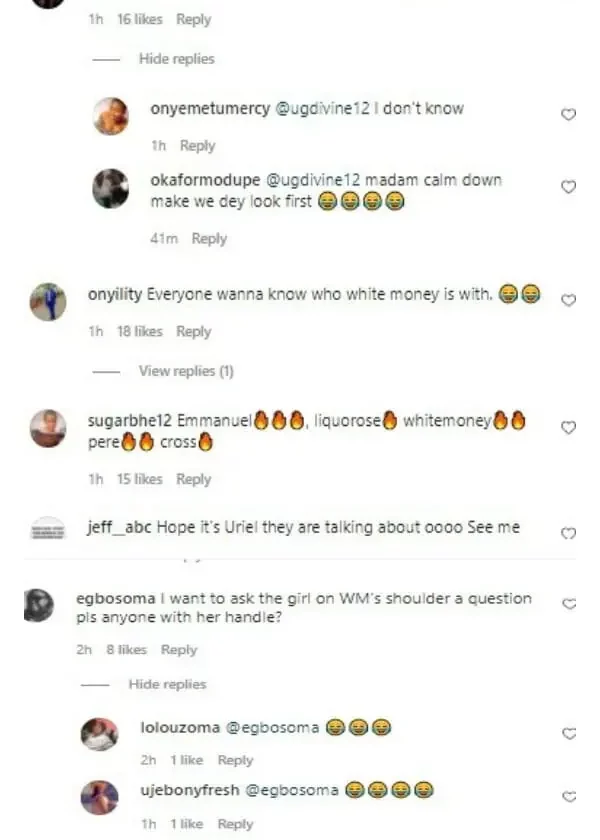
Task: Collapse replies under the top comment
Action: pyautogui.click(x=176, y=59)
